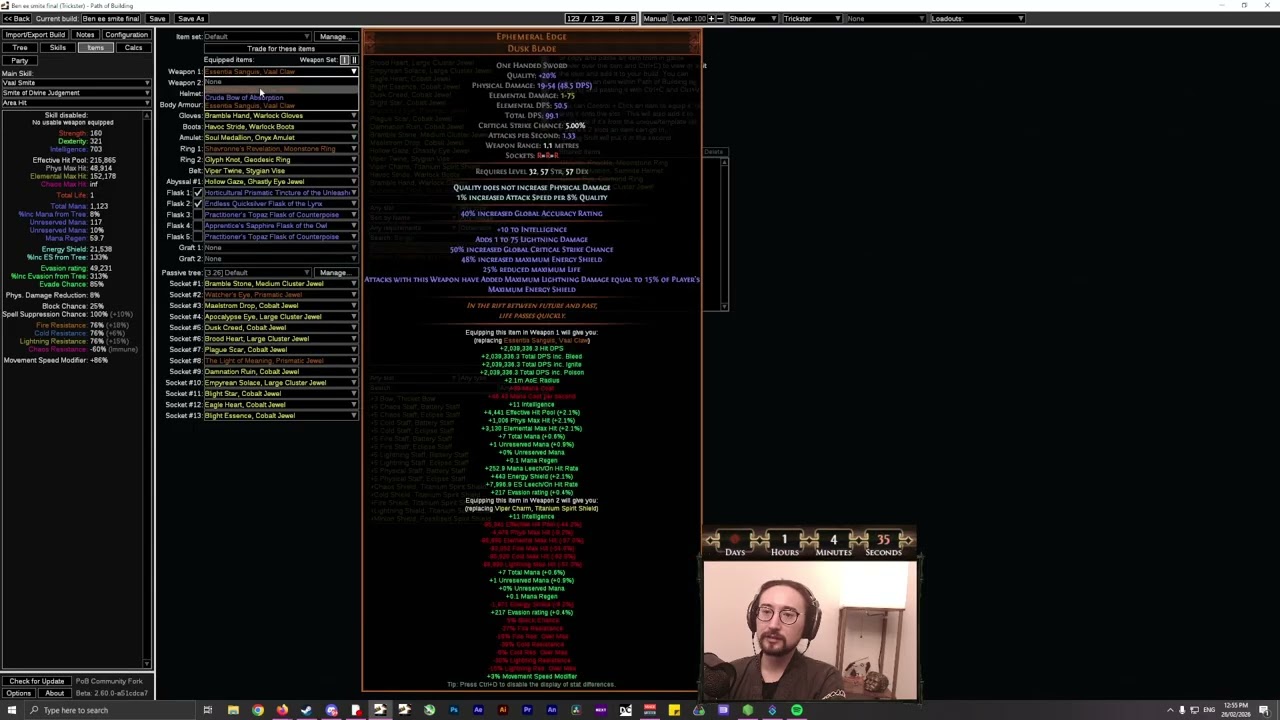Open the Weapon 1 slot dropdown
Image resolution: width=1280 pixels, height=720 pixels.
pos(281,72)
